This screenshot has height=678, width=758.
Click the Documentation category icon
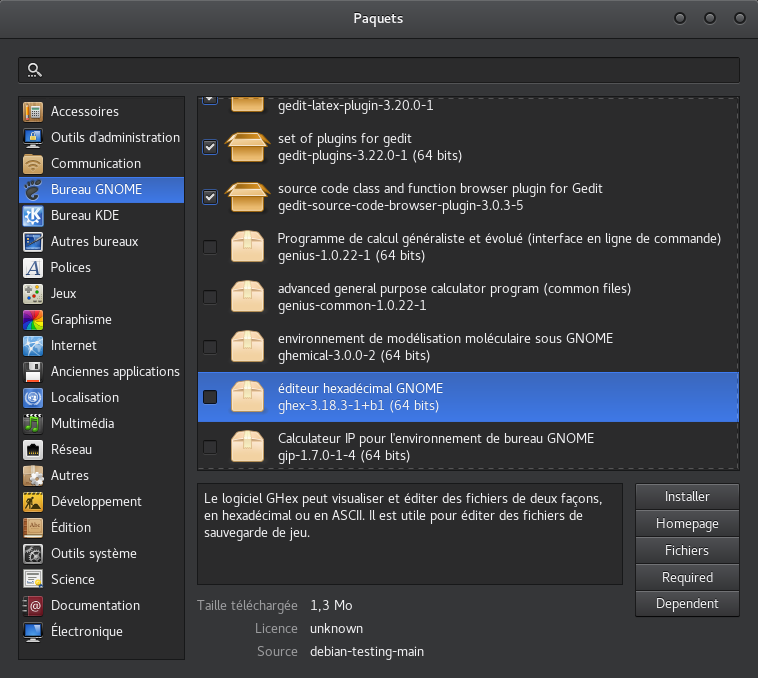tap(33, 606)
